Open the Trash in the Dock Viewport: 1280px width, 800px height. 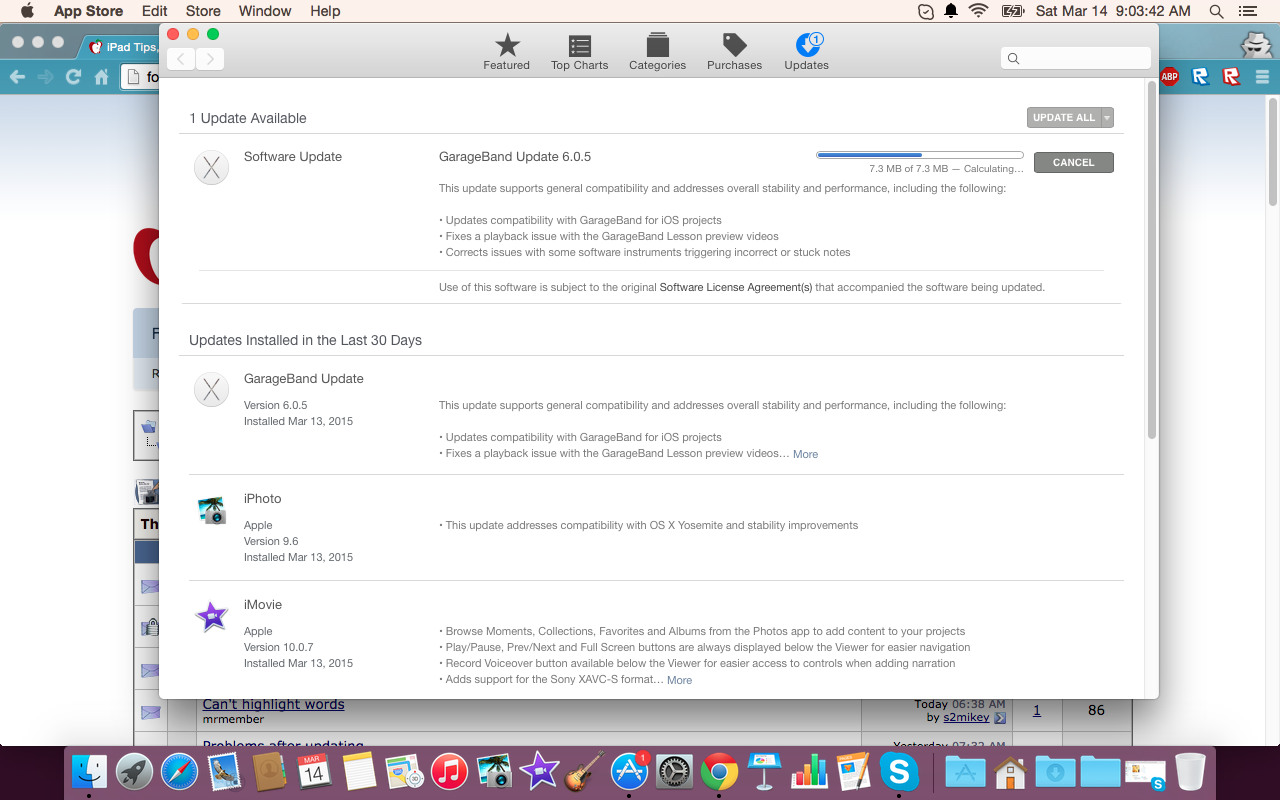(x=1190, y=771)
